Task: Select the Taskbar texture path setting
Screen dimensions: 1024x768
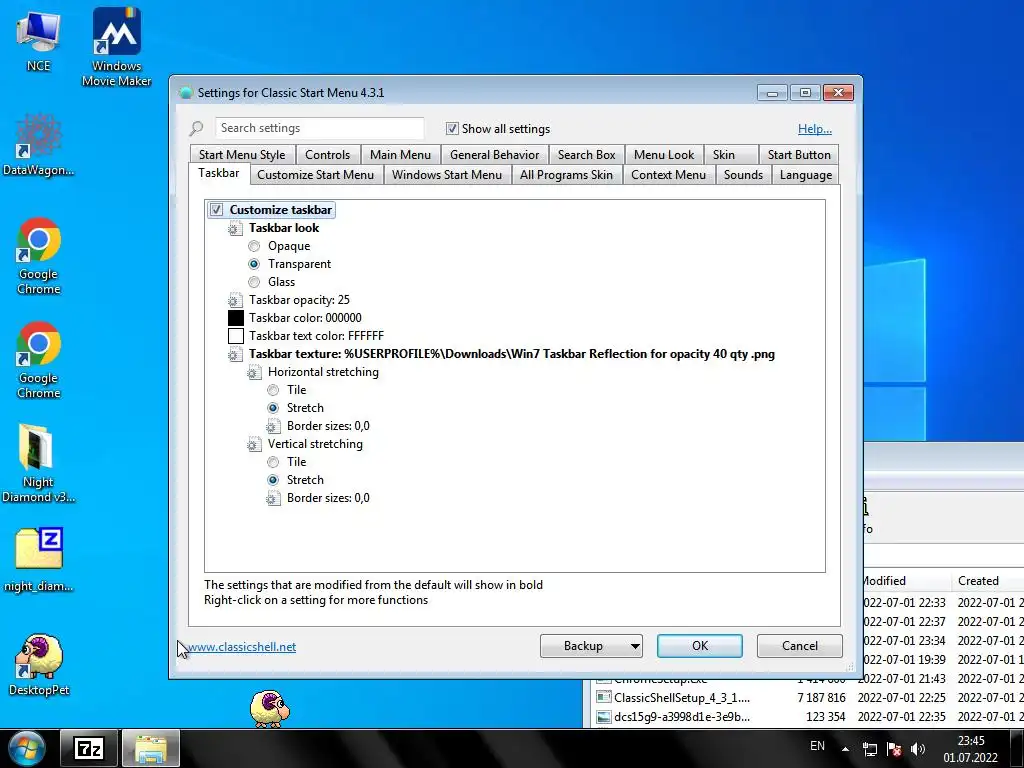Action: tap(511, 354)
